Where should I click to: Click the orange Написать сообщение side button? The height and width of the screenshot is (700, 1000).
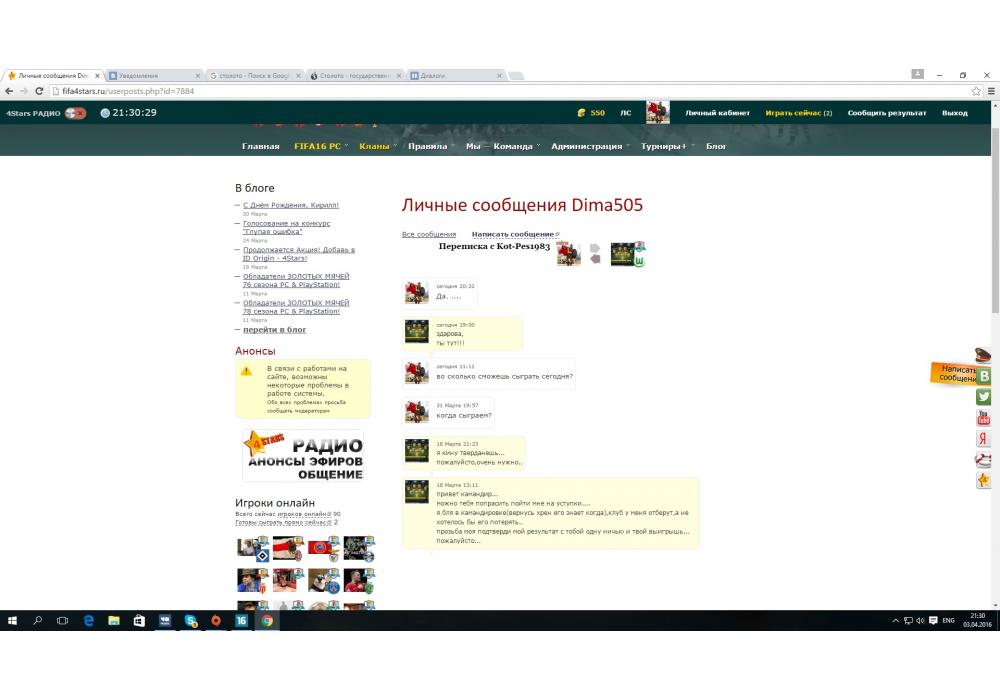[953, 373]
